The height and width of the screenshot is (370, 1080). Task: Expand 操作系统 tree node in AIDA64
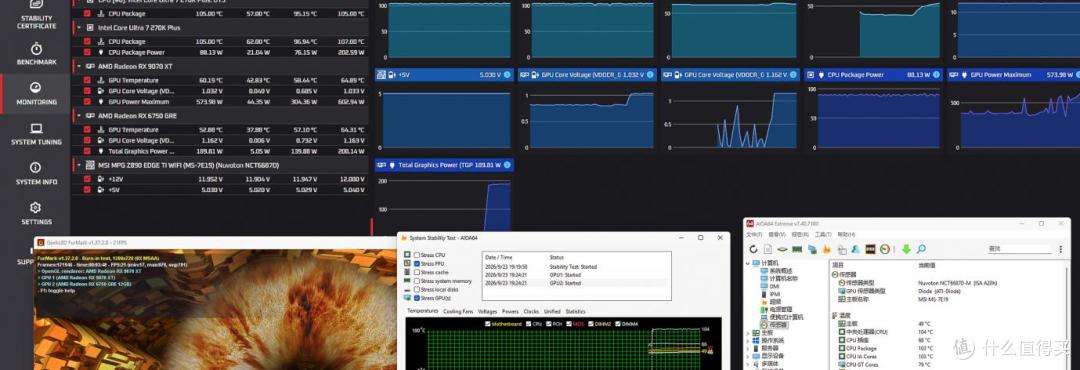coord(748,340)
